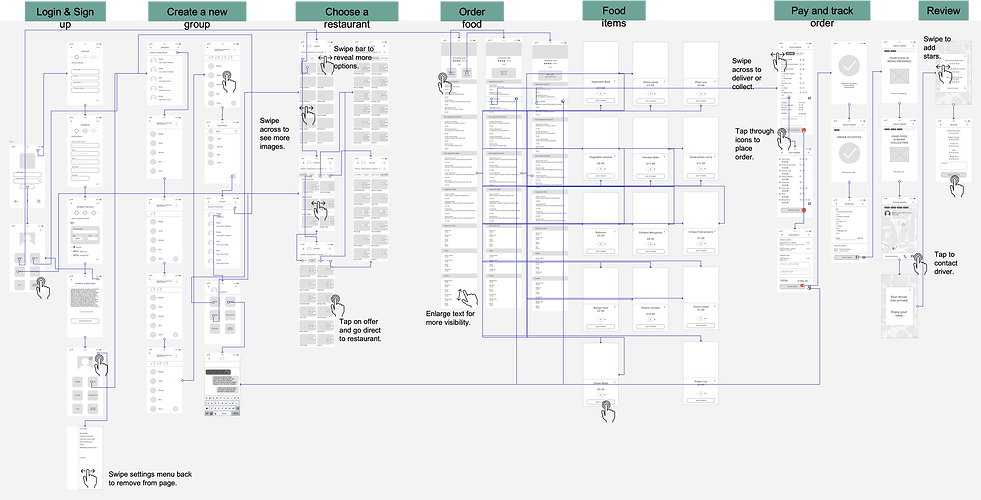Click the tap gesture icon on first Order food screen
981x500 pixels.
click(447, 83)
